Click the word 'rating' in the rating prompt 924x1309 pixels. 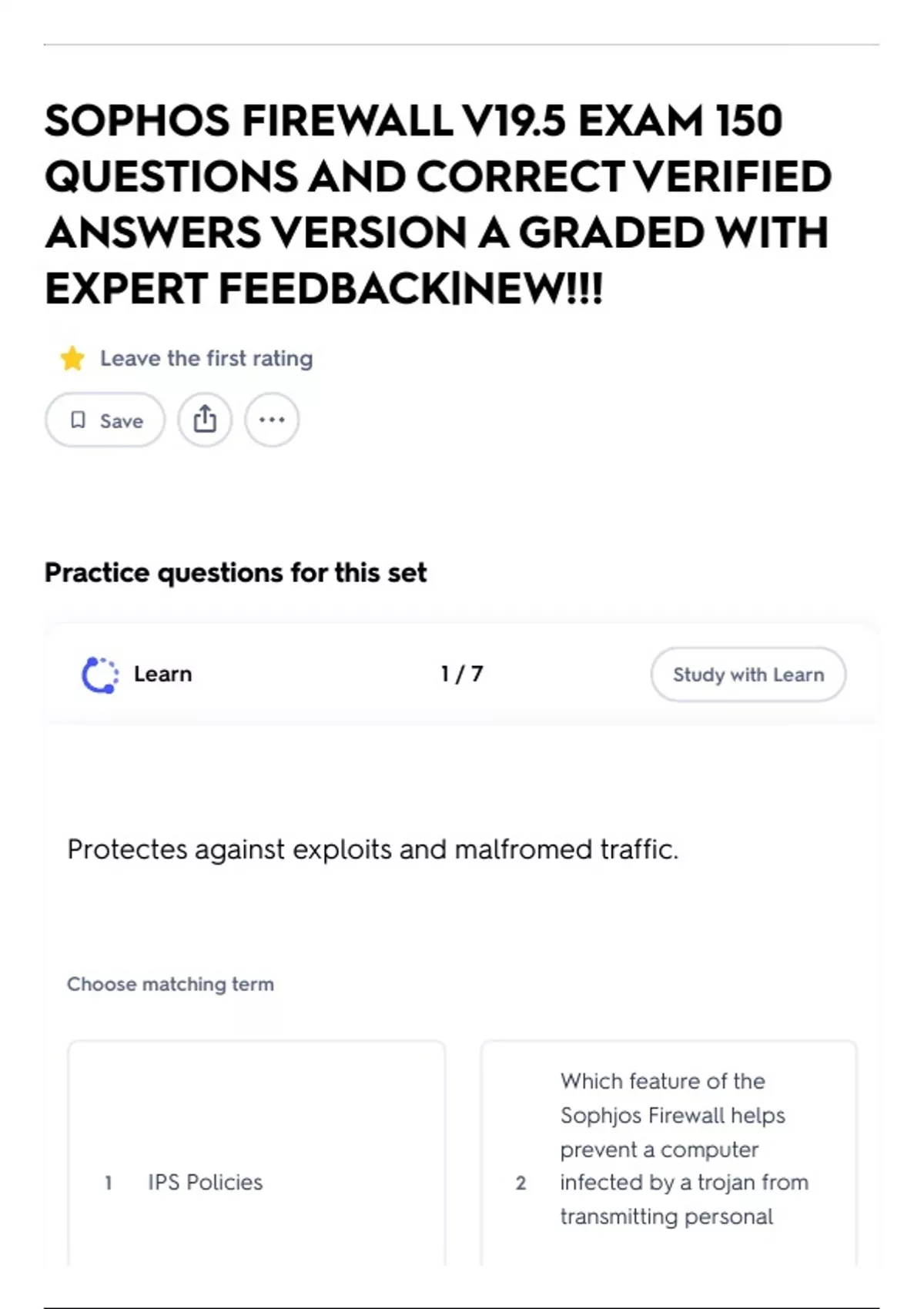coord(283,359)
